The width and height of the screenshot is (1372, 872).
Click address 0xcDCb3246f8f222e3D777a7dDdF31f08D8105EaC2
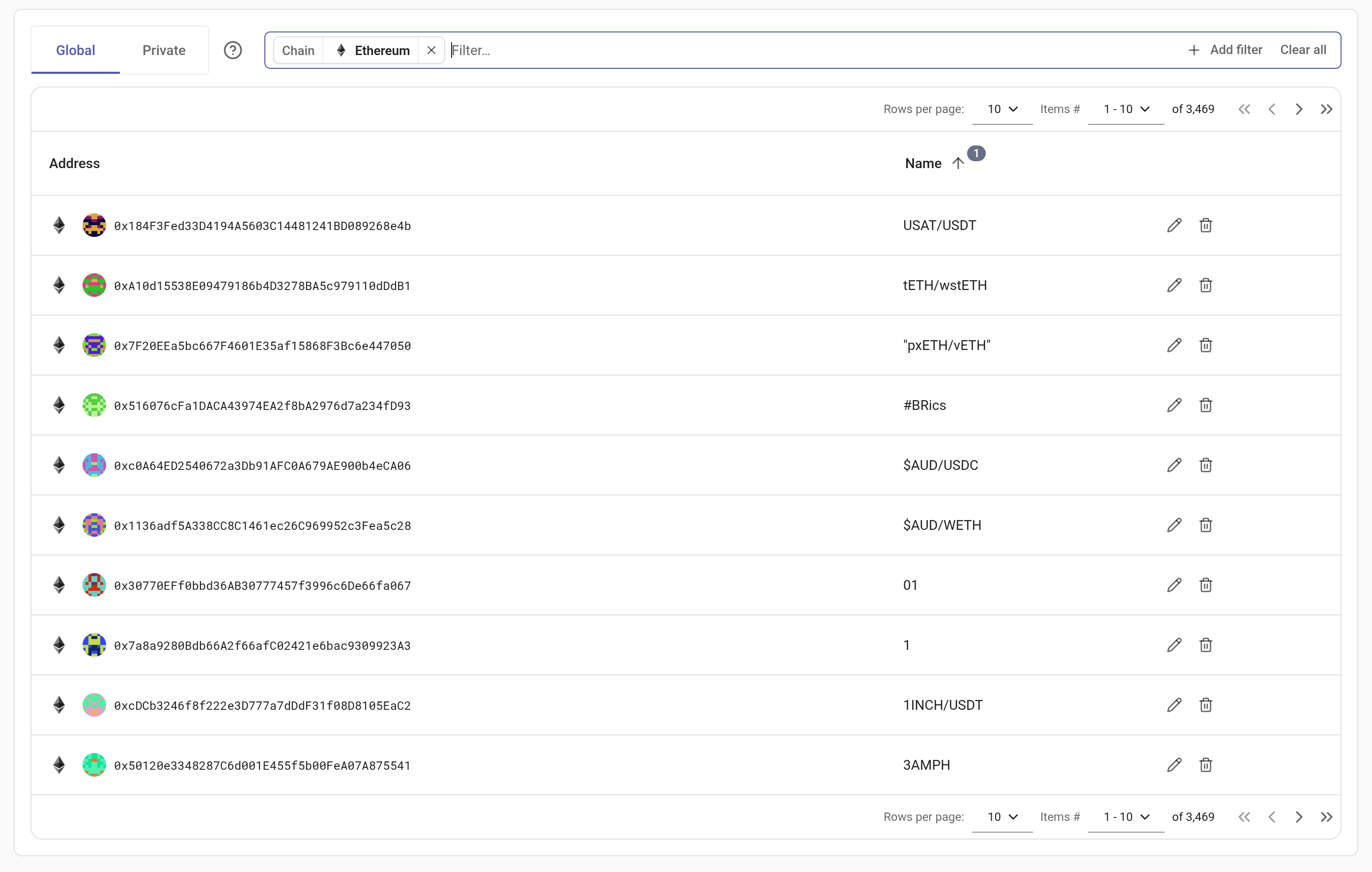tap(262, 705)
